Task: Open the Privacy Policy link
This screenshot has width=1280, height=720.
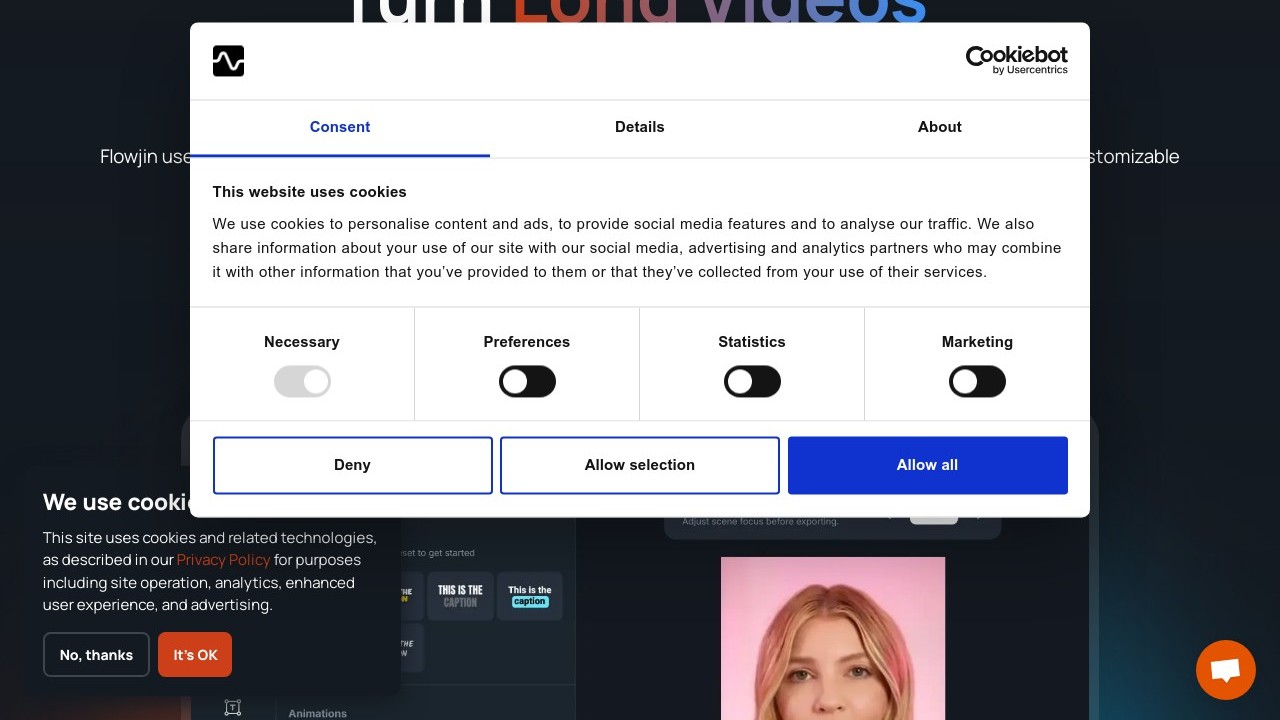Action: pos(223,560)
